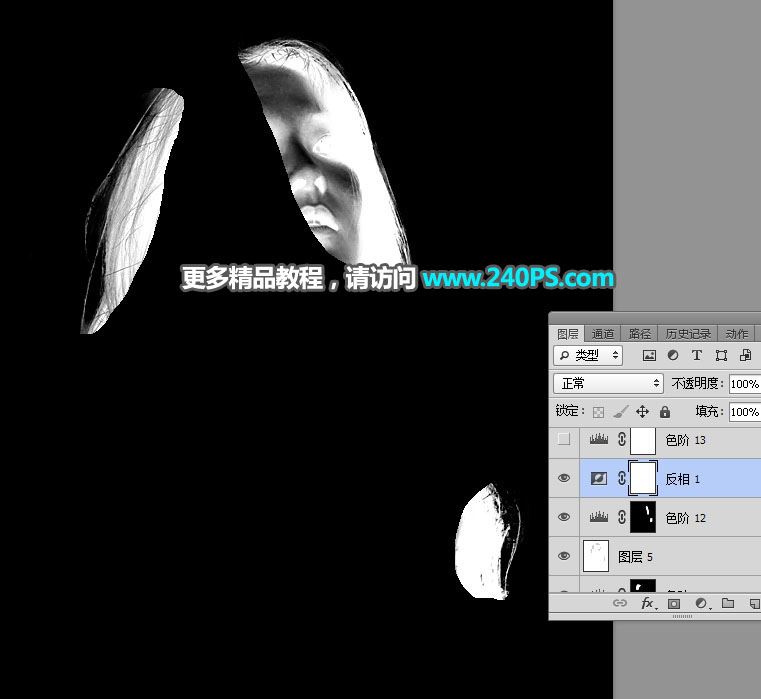Select the 反相 1 layer name
Screen dimensions: 761x699
click(x=683, y=479)
